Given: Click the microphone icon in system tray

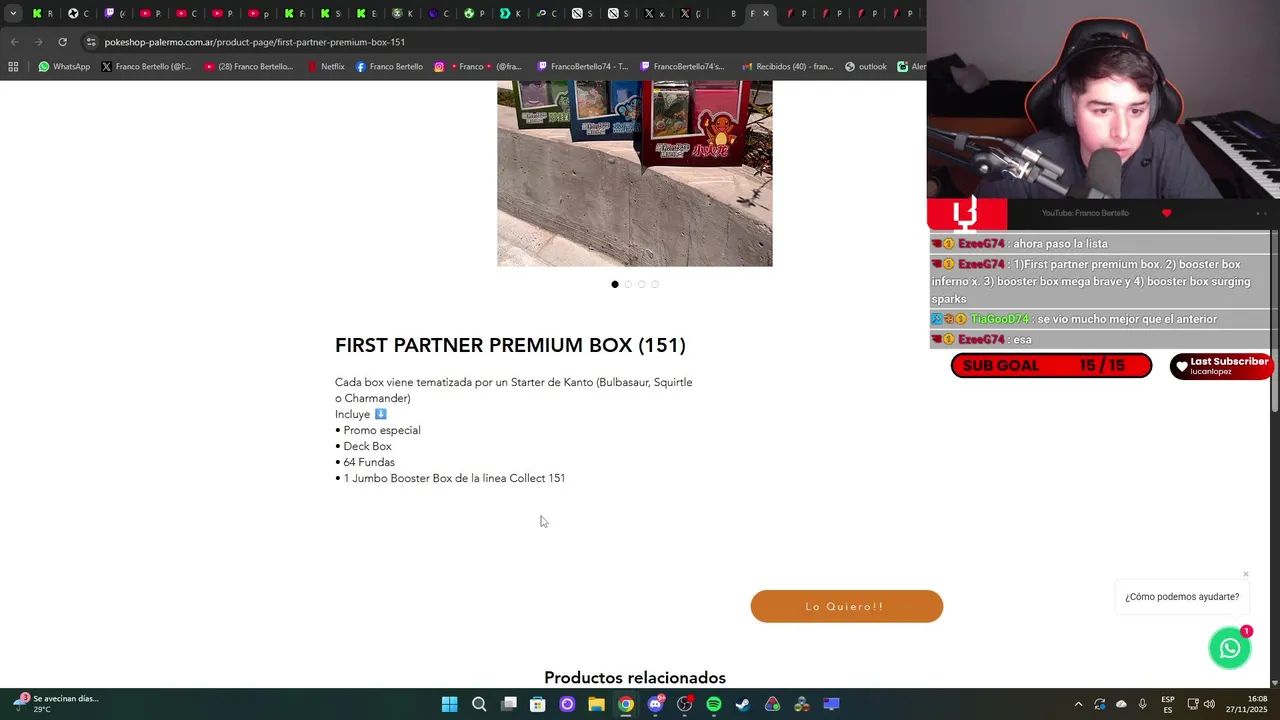Looking at the screenshot, I should pyautogui.click(x=1142, y=704).
